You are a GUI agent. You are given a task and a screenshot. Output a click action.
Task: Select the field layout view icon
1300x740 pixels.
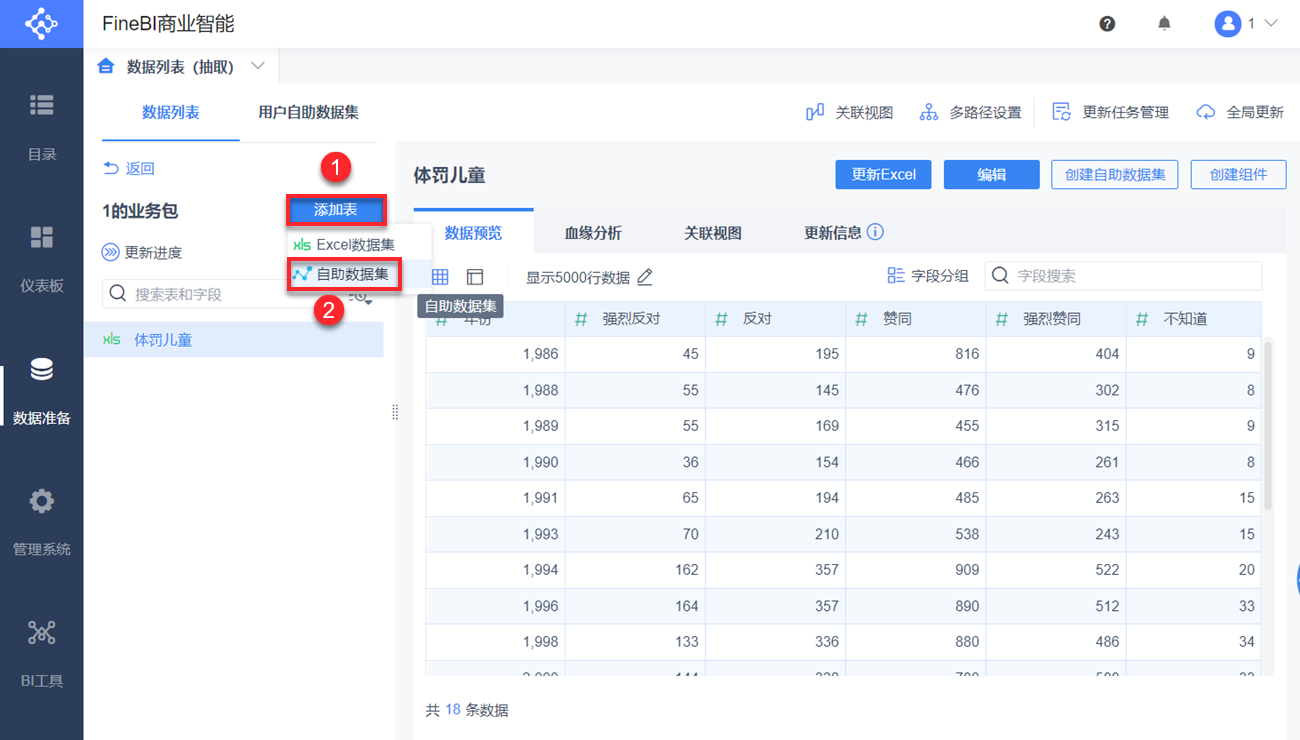475,276
